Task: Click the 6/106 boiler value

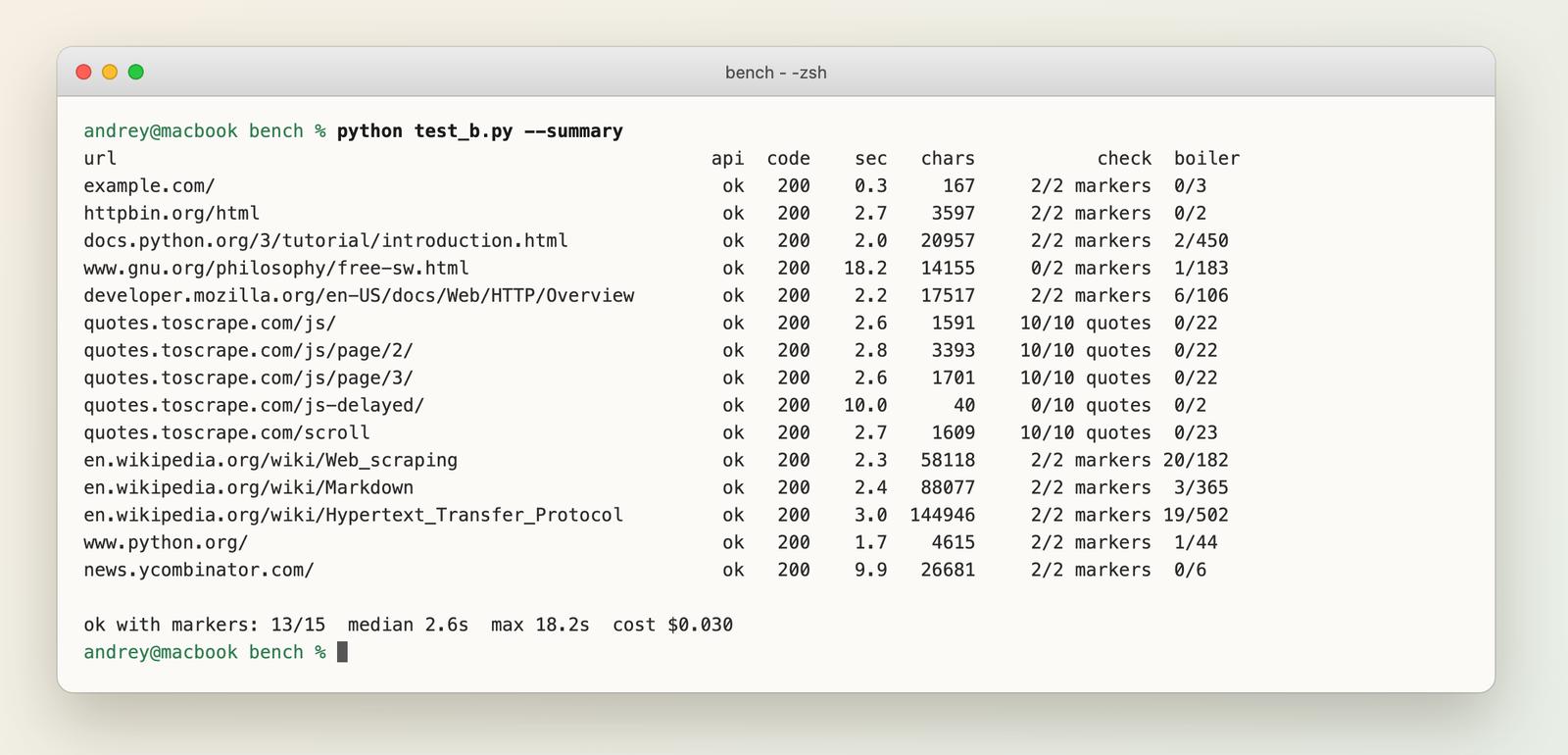Action: click(1201, 296)
